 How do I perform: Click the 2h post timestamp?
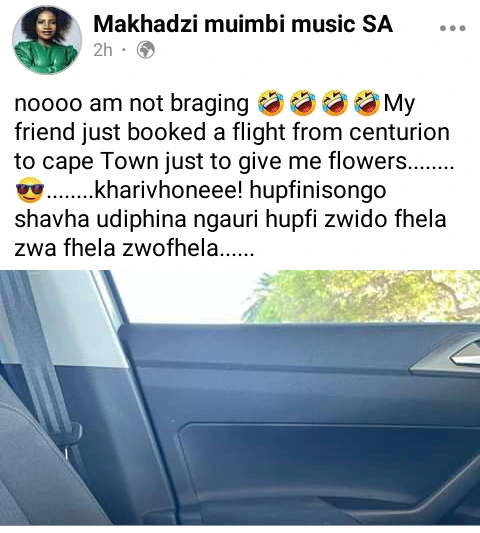click(x=103, y=50)
